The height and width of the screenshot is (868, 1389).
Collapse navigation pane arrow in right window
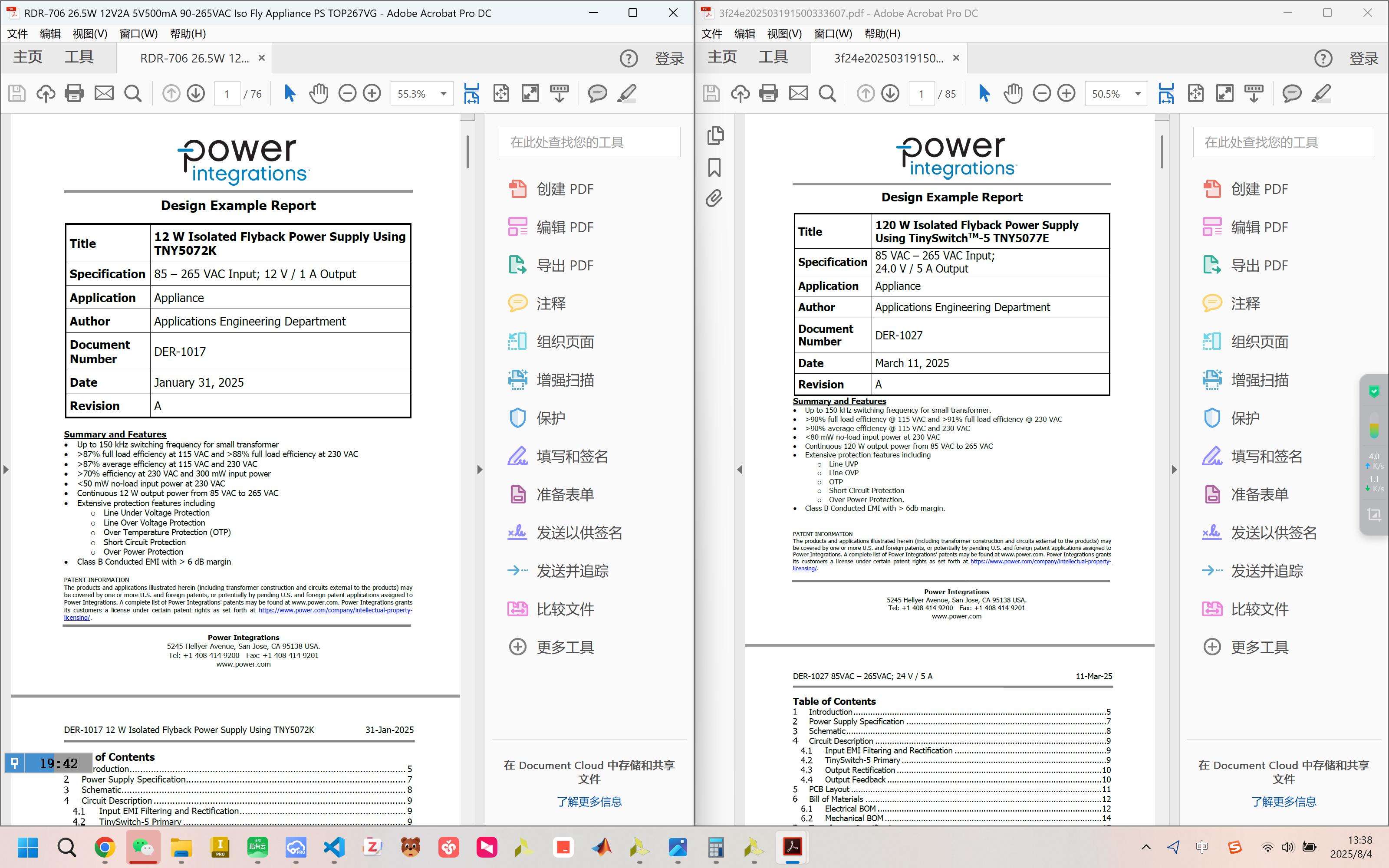click(739, 470)
